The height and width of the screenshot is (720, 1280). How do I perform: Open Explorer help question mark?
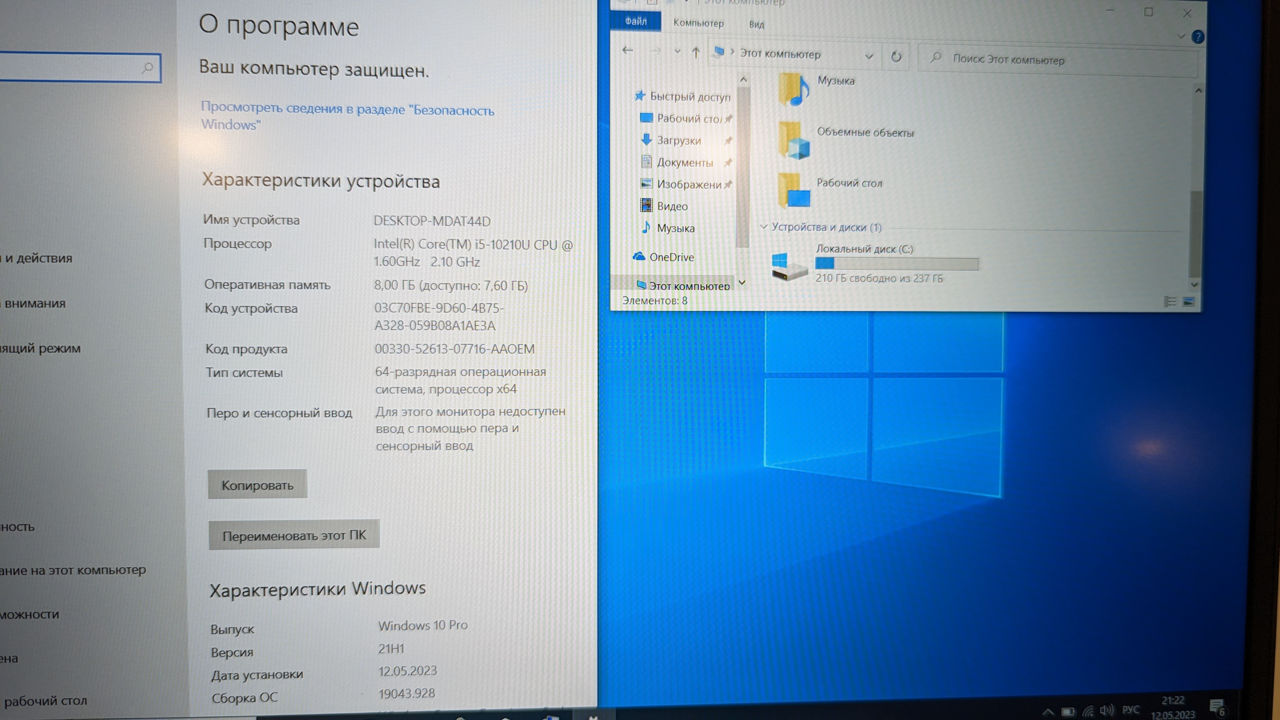1197,37
